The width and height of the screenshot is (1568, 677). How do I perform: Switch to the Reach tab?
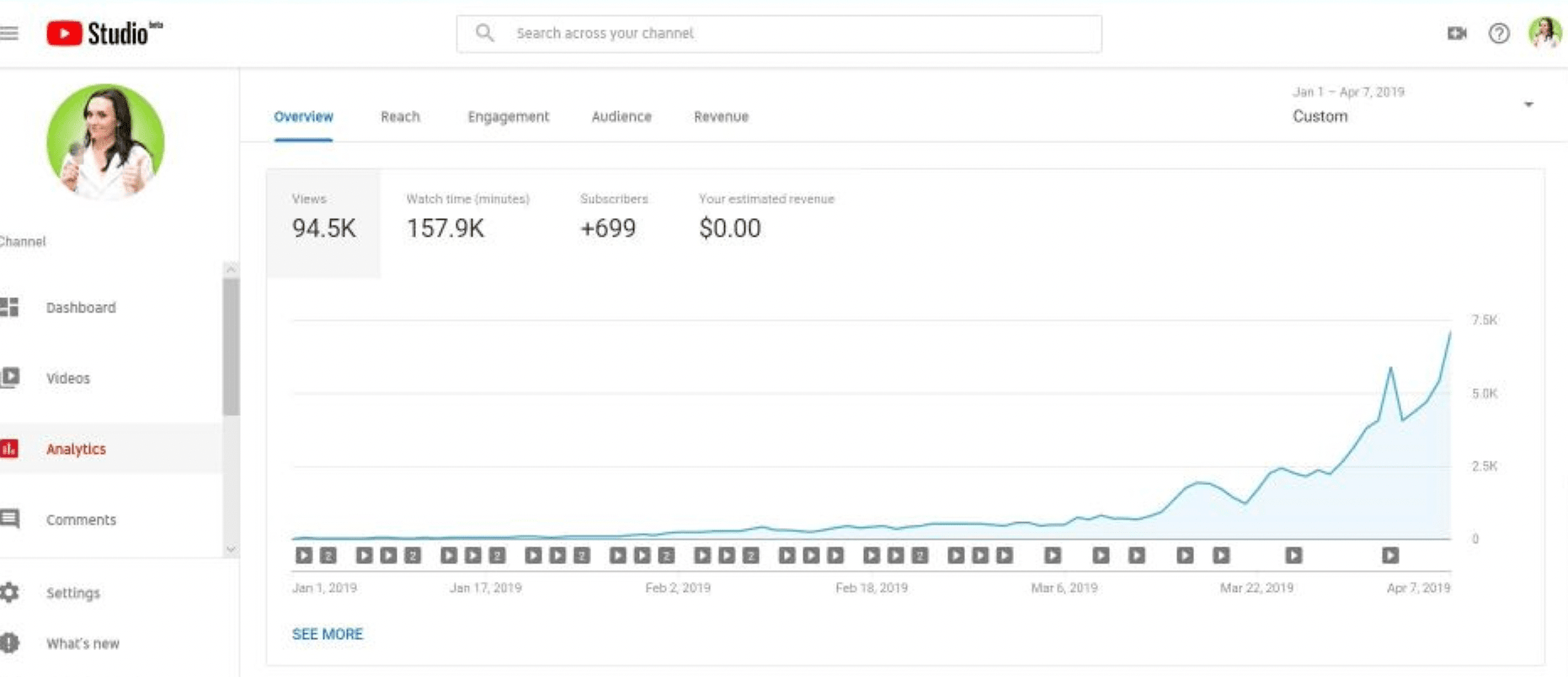pyautogui.click(x=400, y=117)
